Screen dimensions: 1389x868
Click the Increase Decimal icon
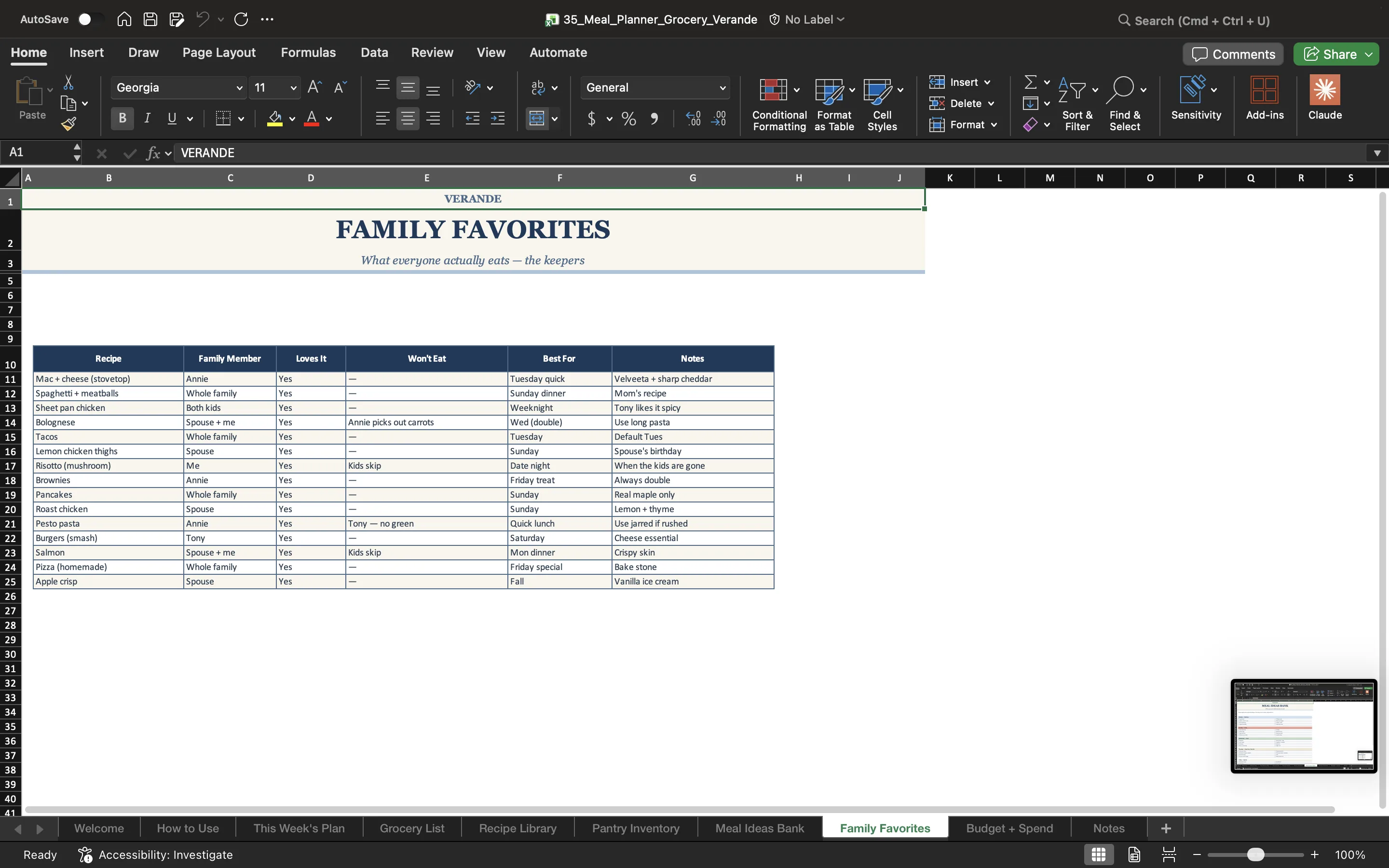click(694, 119)
